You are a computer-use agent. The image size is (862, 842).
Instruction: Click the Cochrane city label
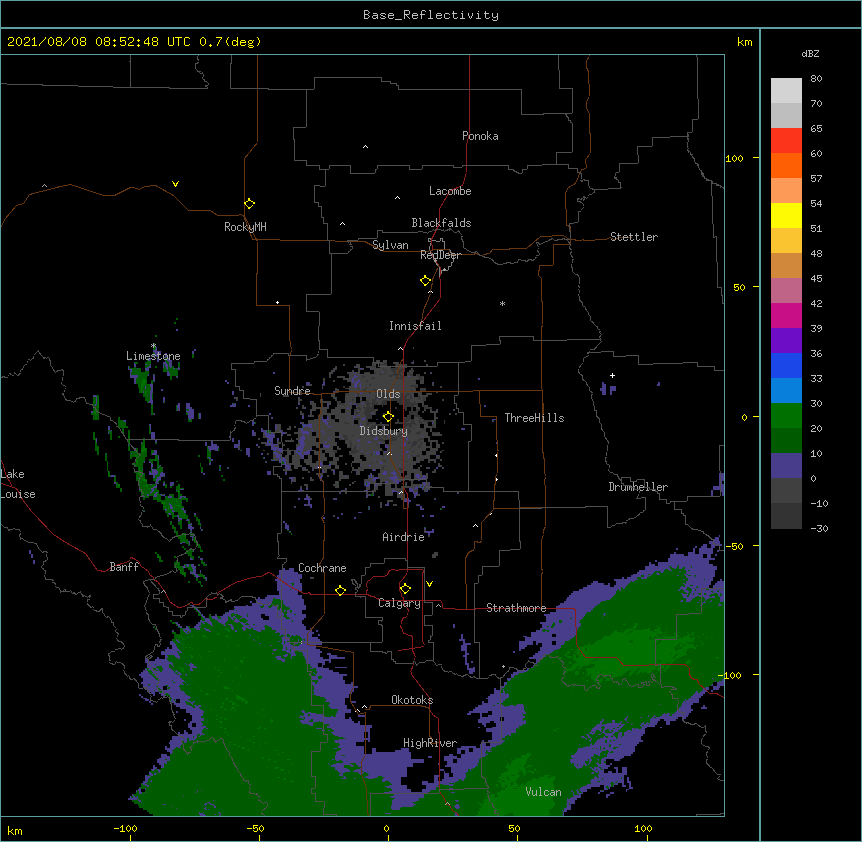pos(322,568)
